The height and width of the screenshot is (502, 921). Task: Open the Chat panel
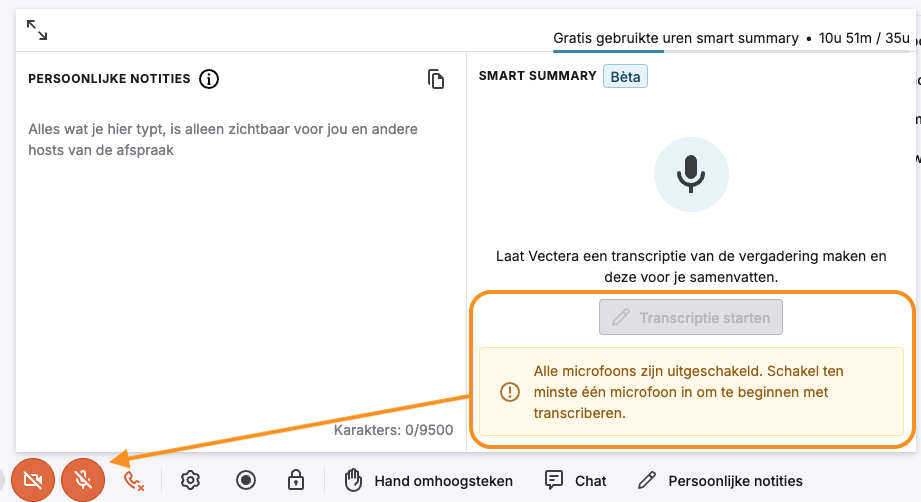tap(575, 481)
